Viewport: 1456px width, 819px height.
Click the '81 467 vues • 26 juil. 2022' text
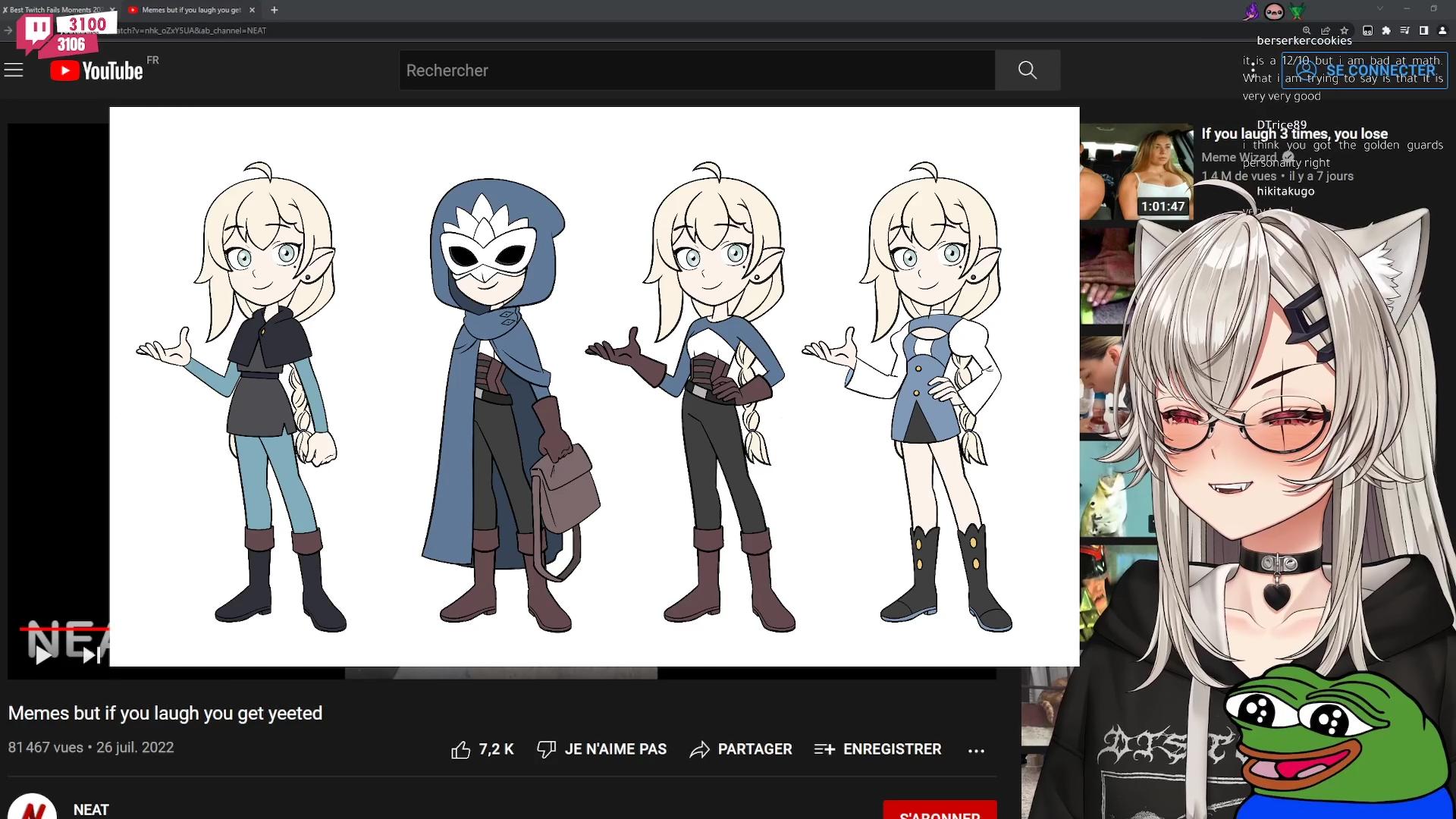click(91, 747)
